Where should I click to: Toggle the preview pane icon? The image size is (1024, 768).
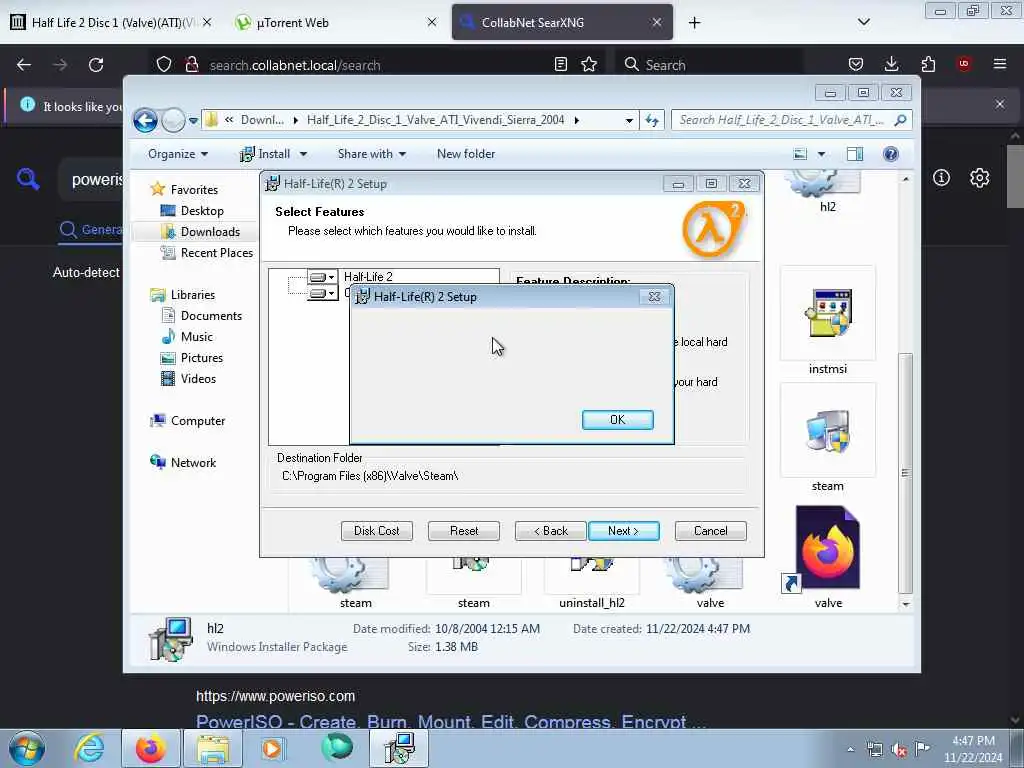(x=855, y=154)
